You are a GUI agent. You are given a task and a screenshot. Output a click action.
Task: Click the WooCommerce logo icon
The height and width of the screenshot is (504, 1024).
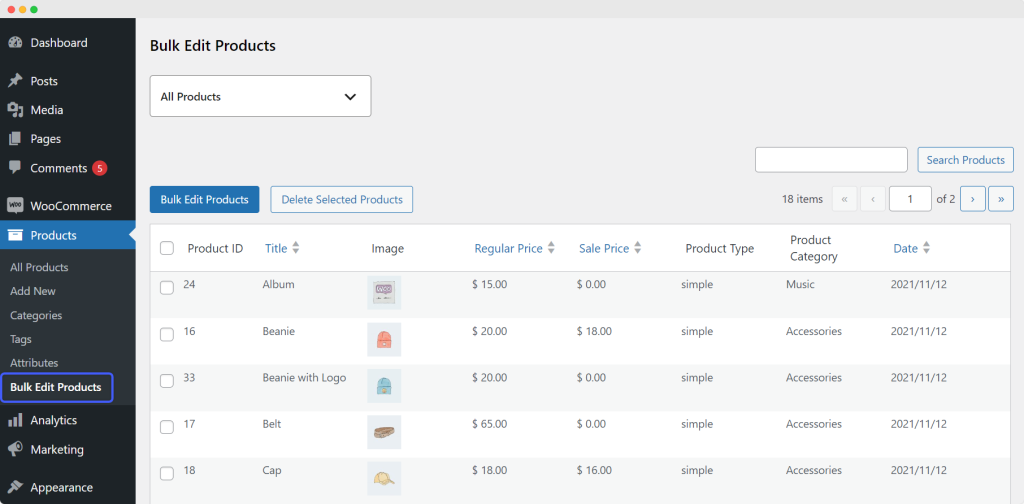pyautogui.click(x=15, y=206)
